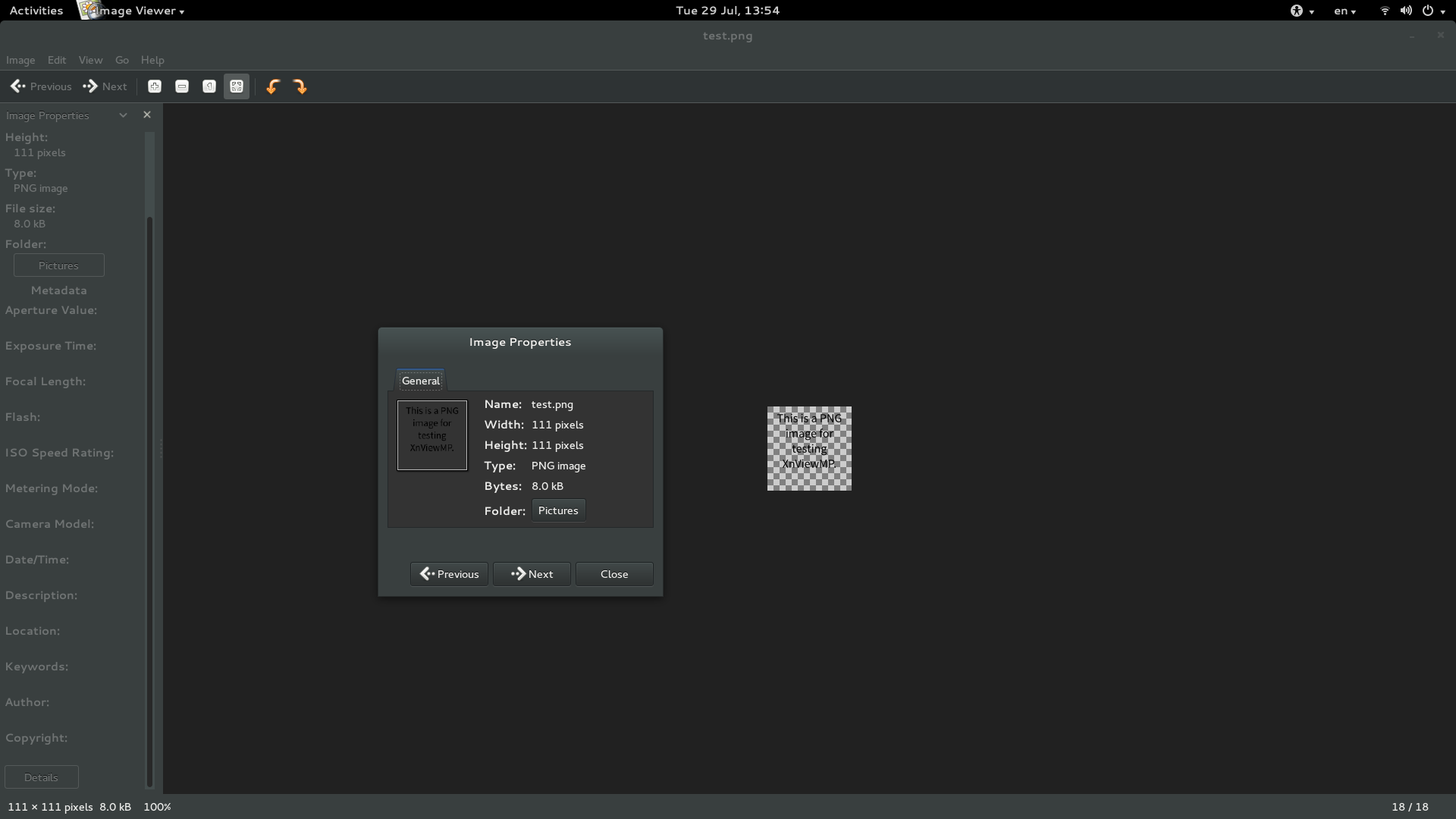Open the Image Viewer app menu
1456x819 pixels.
(x=136, y=11)
